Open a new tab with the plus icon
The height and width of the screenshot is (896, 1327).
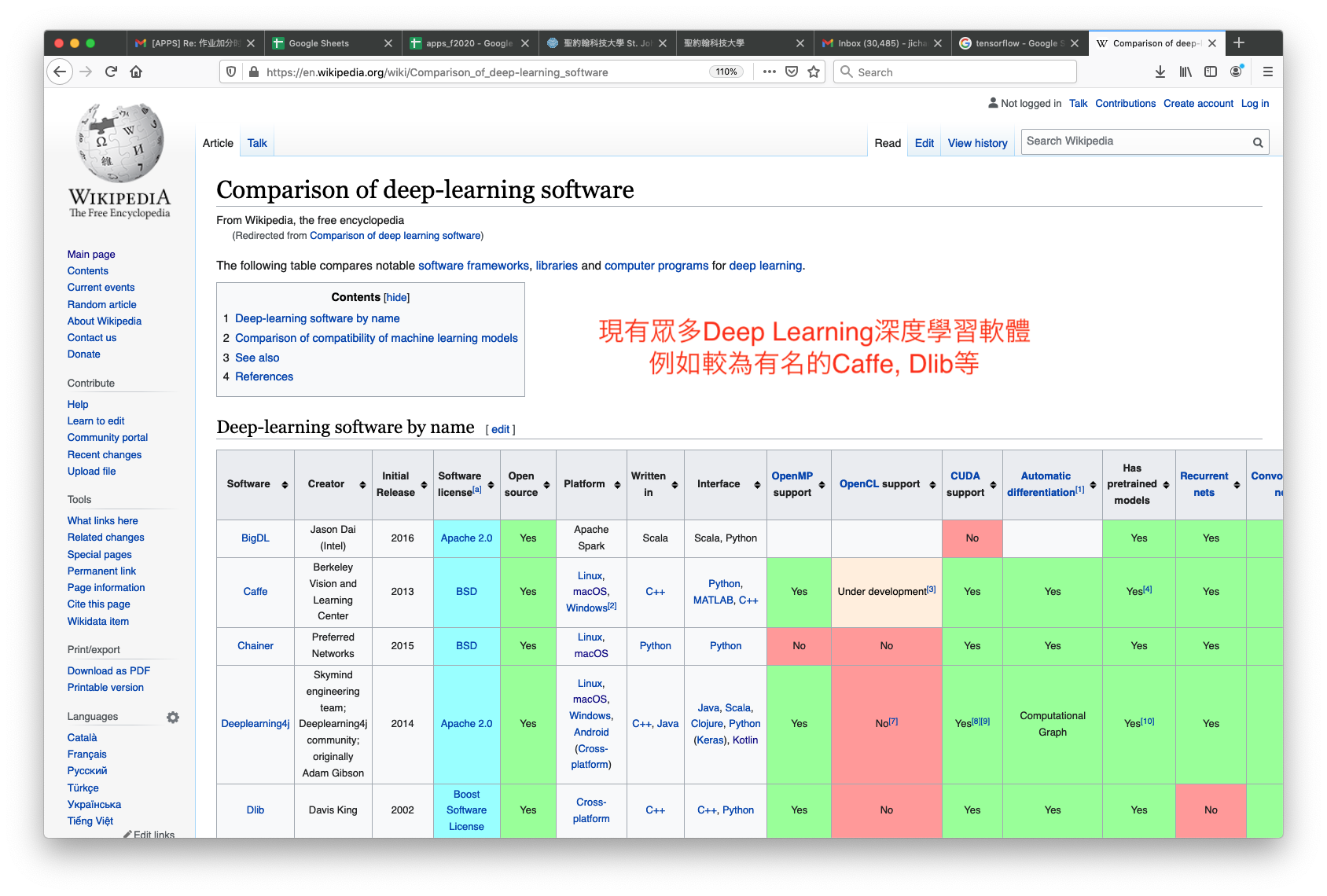(1239, 42)
